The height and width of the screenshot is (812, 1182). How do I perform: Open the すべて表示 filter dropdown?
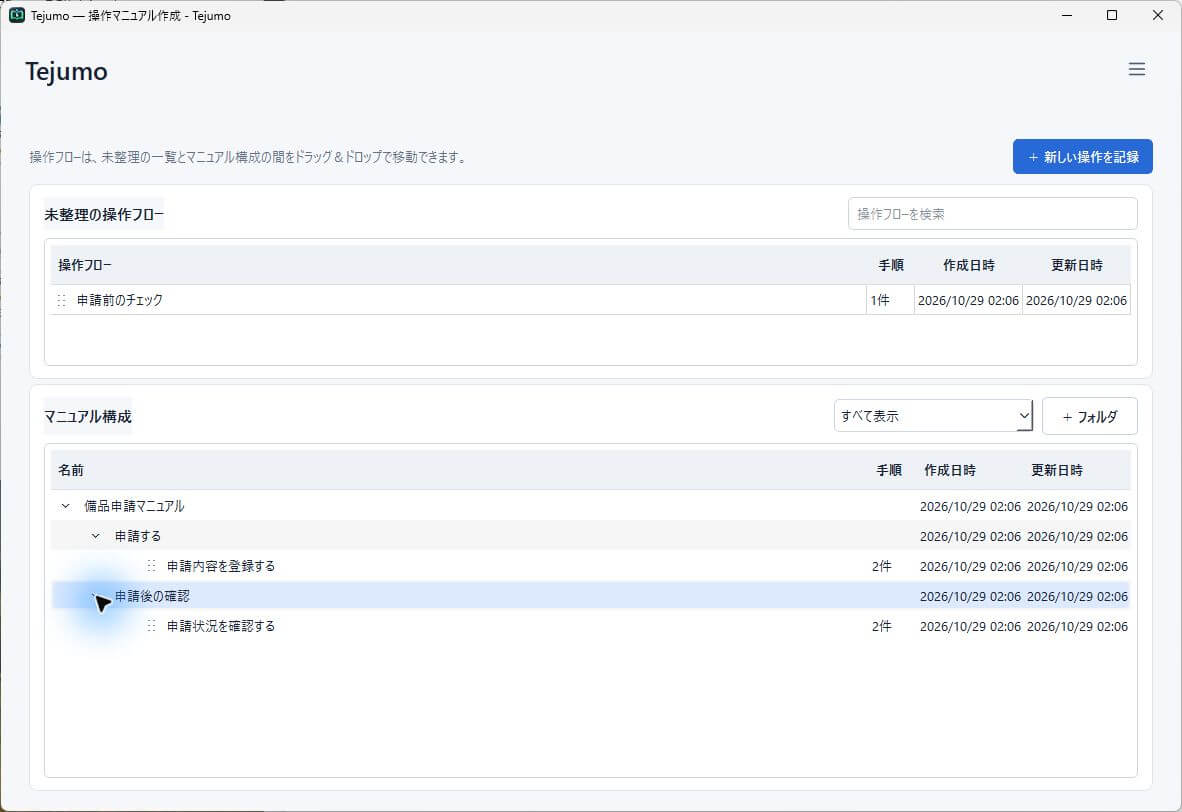point(933,416)
